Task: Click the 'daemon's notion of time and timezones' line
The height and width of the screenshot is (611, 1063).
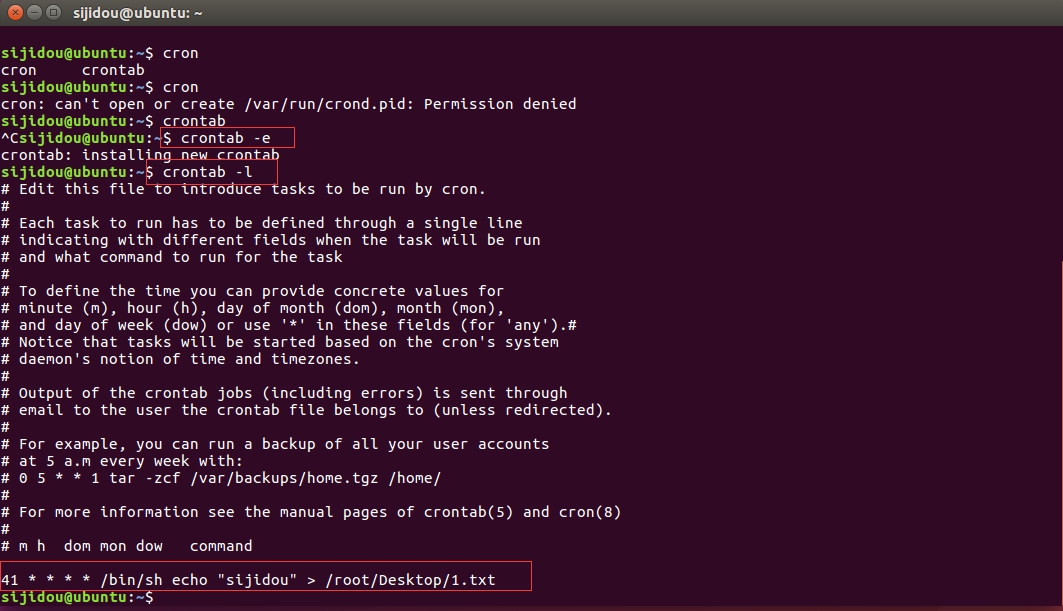Action: pos(180,359)
